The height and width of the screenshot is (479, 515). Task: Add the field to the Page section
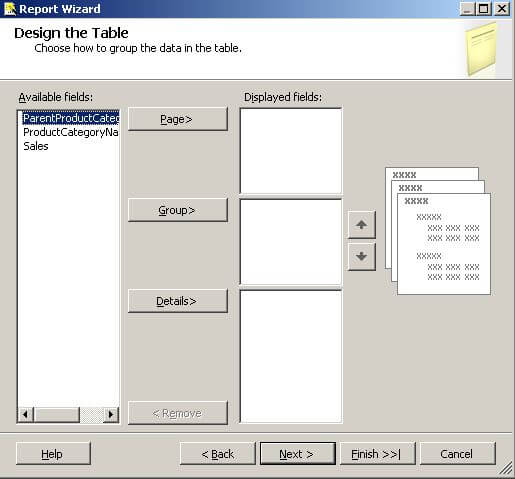[x=178, y=119]
